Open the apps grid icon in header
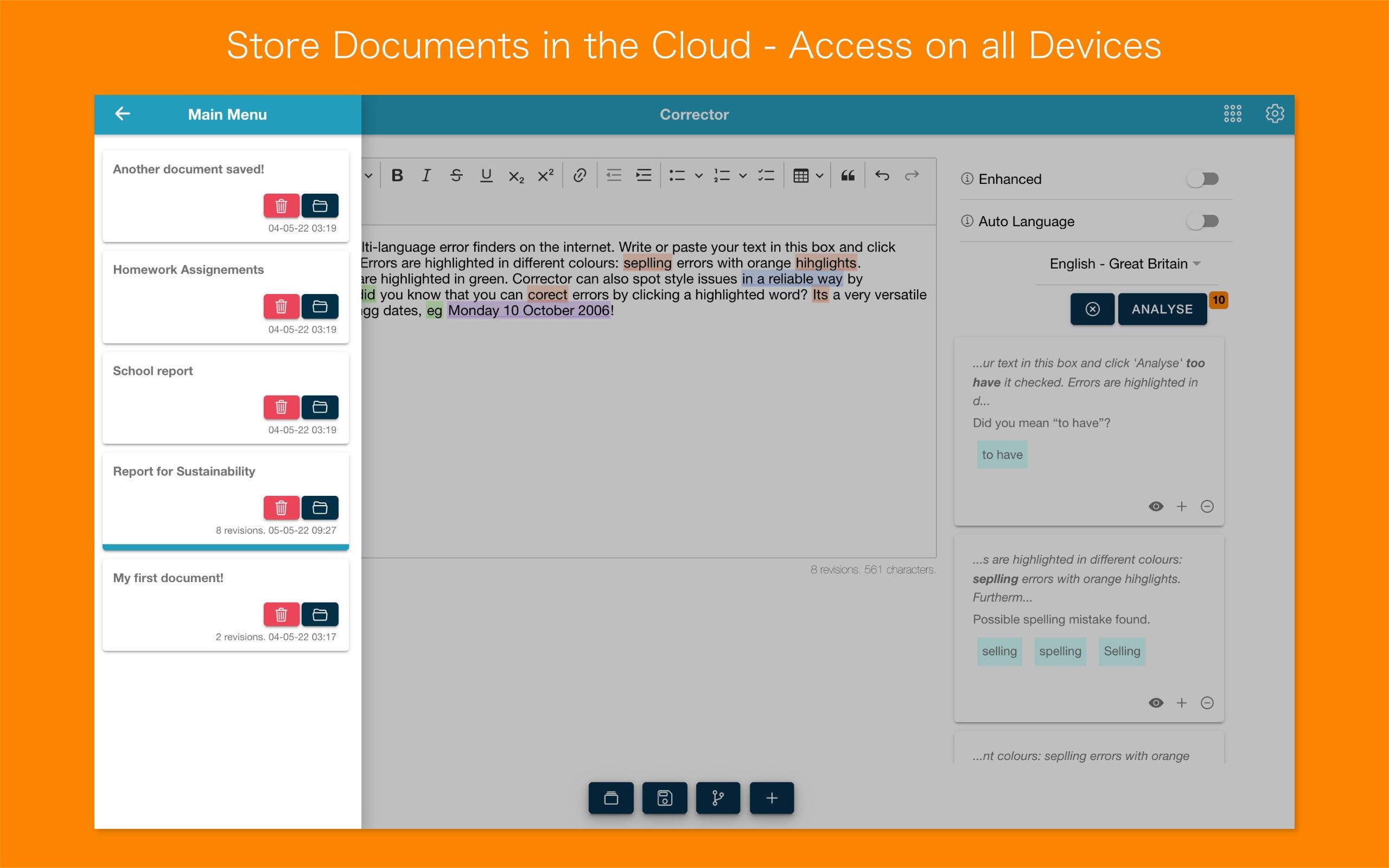The width and height of the screenshot is (1389, 868). pyautogui.click(x=1232, y=114)
